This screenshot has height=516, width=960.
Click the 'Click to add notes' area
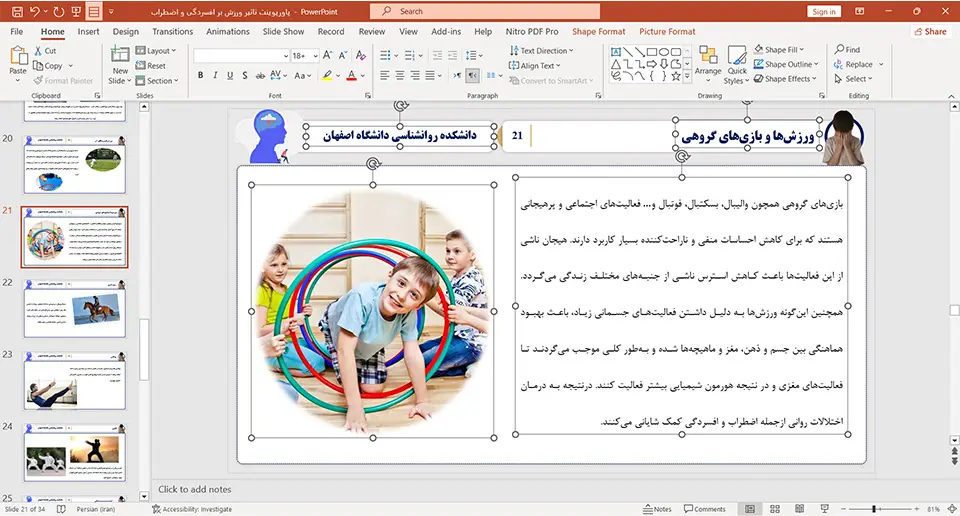(195, 489)
